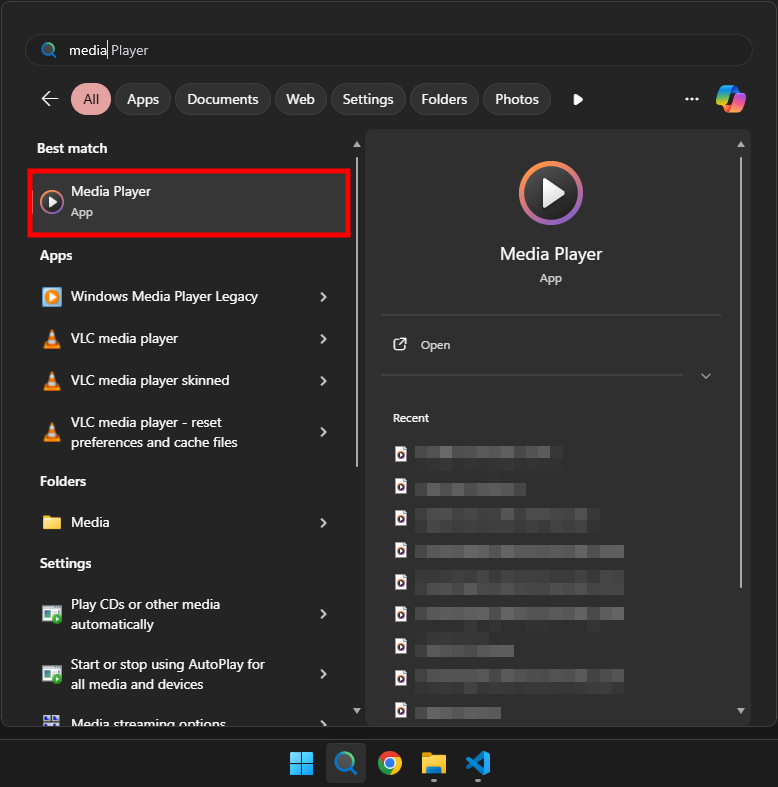Click the VLC media player cone icon
The image size is (778, 787).
tap(52, 339)
